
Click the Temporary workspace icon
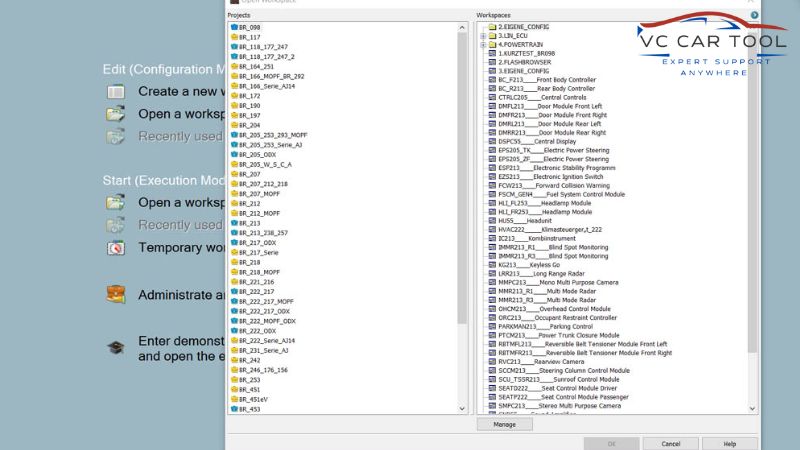[x=116, y=248]
